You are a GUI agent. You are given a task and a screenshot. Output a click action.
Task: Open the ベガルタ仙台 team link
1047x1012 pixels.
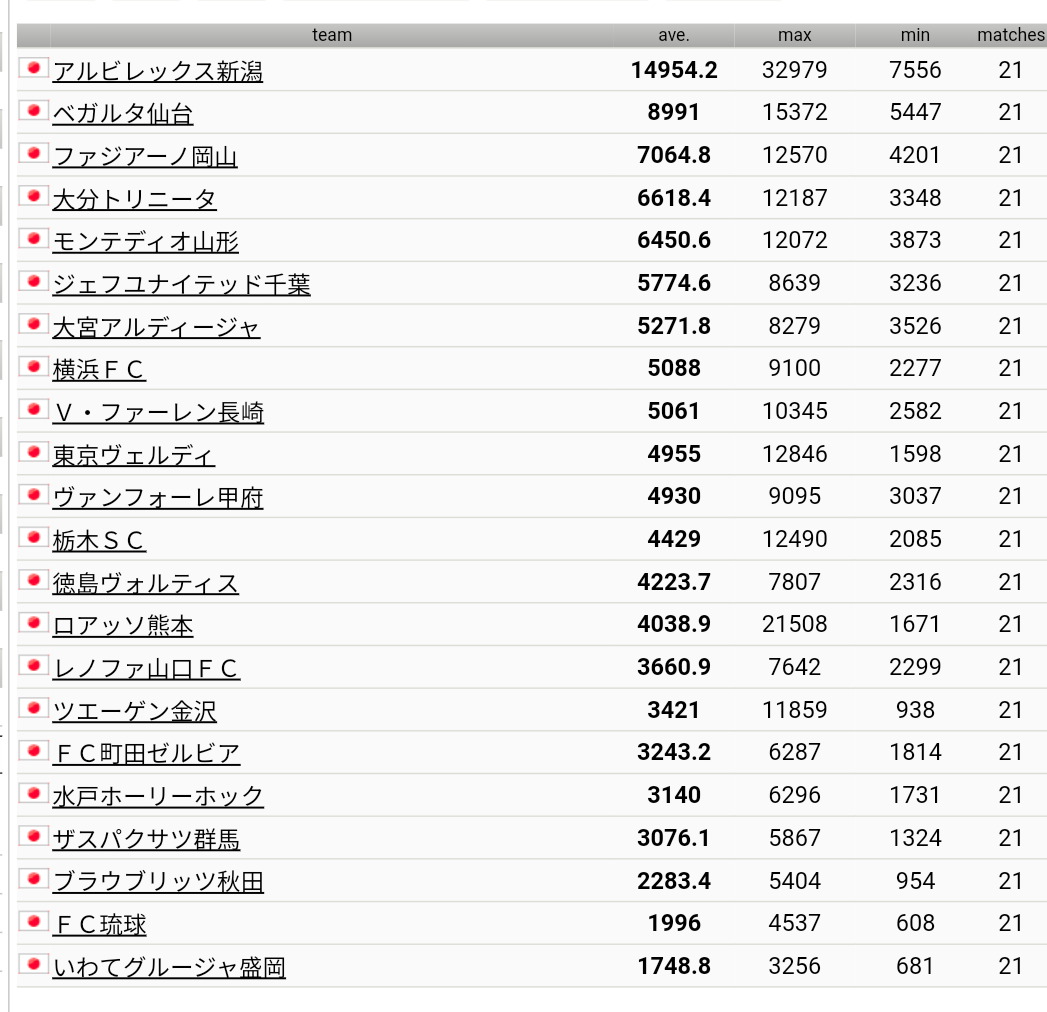(123, 113)
